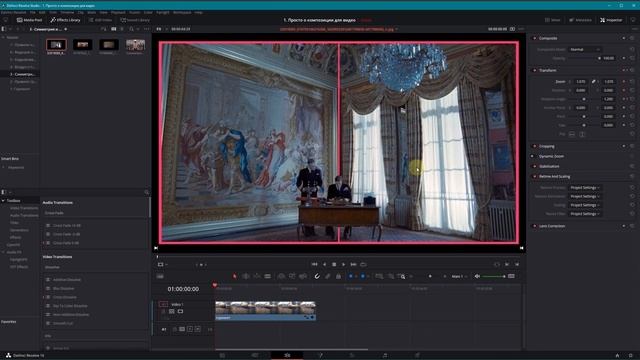Click the Flip Horizontal icon
This screenshot has height=360, width=640.
(x=572, y=134)
